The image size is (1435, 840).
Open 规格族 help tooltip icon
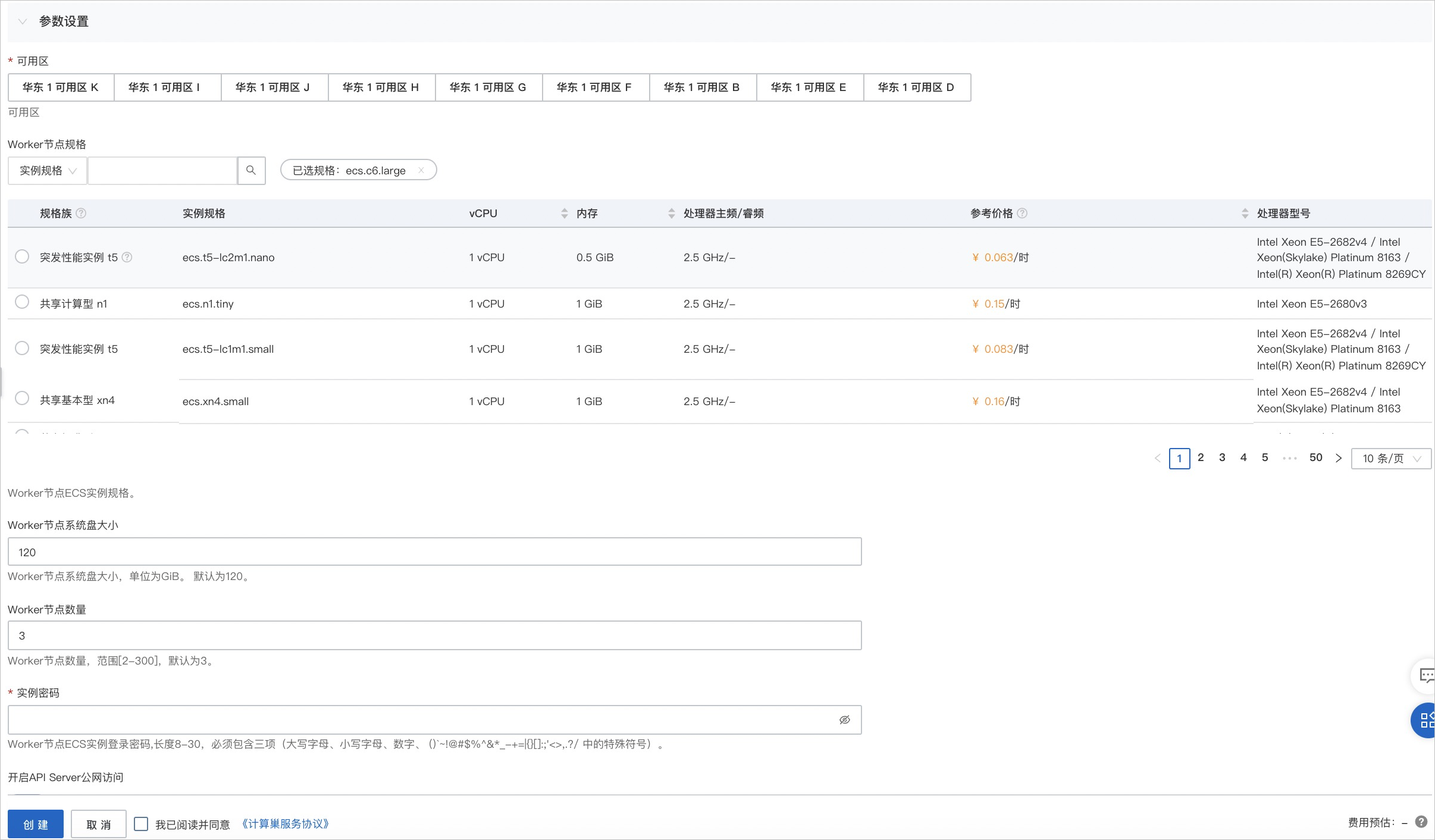(x=82, y=213)
